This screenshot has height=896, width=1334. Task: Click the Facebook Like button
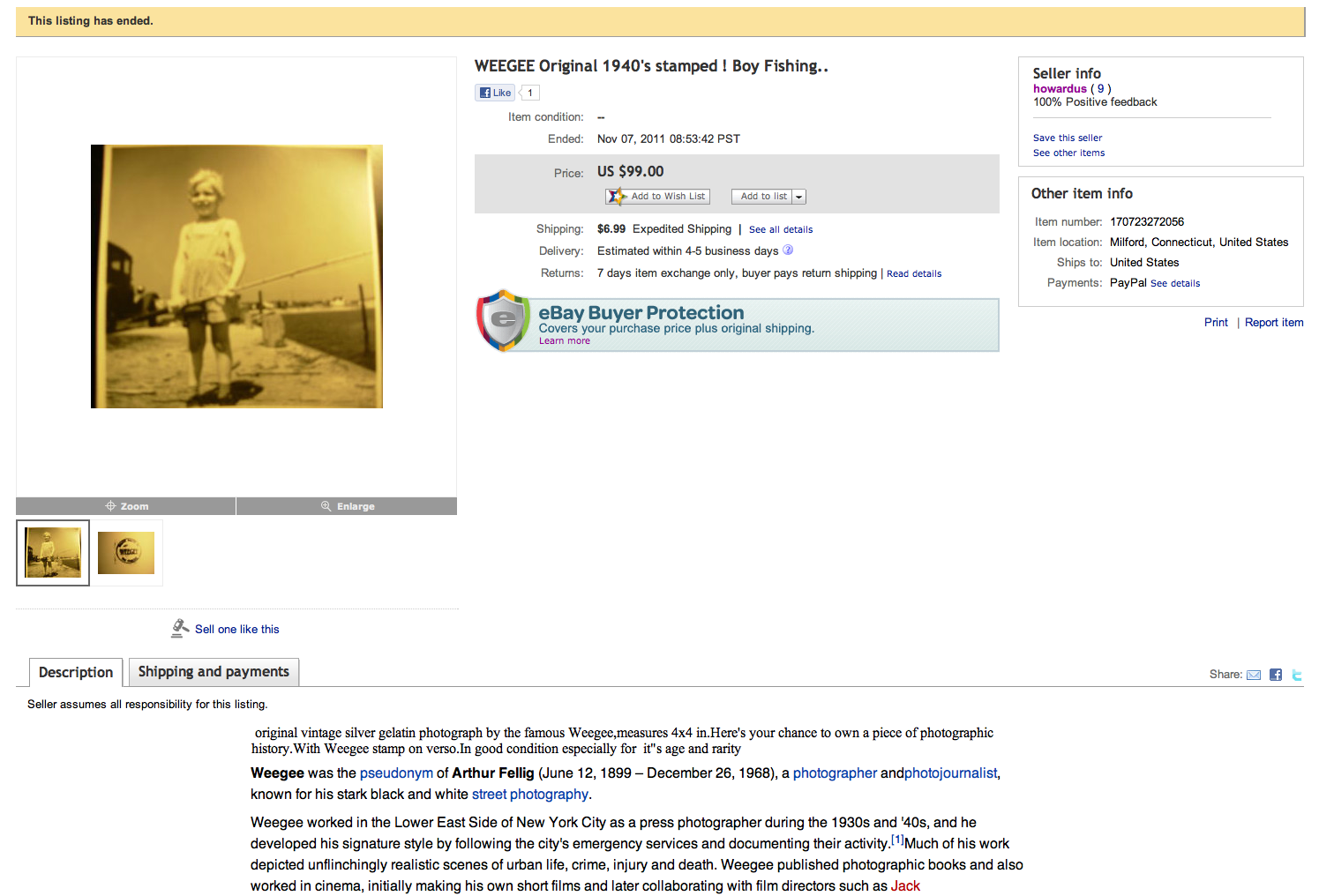495,93
